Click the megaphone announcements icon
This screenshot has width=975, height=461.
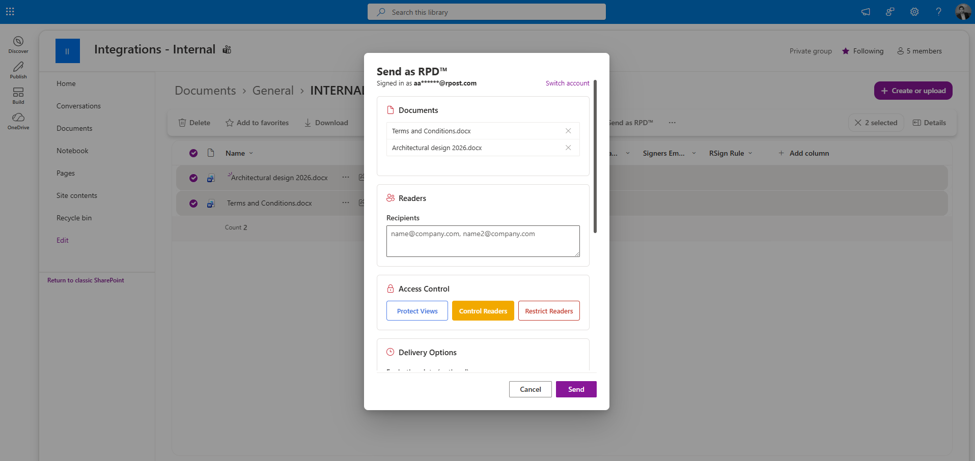[x=865, y=12]
